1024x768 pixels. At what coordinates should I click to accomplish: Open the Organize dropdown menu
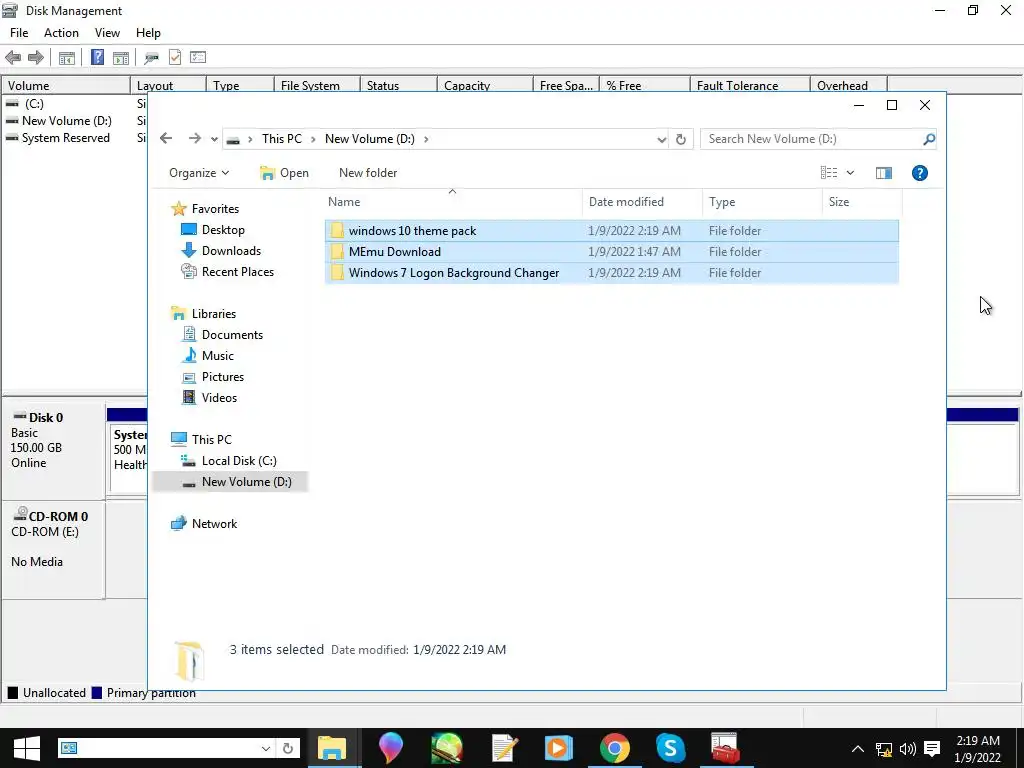point(199,173)
